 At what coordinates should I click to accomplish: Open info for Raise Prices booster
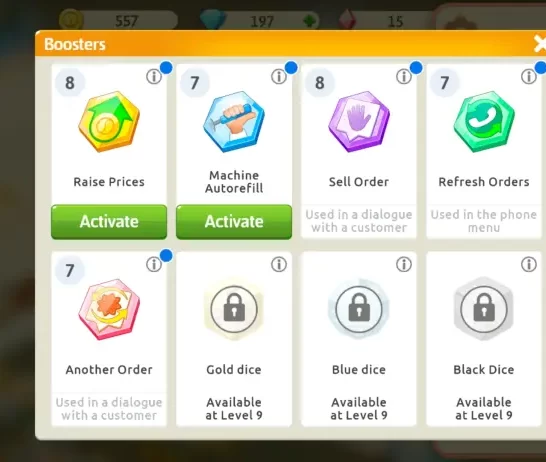[x=154, y=76]
